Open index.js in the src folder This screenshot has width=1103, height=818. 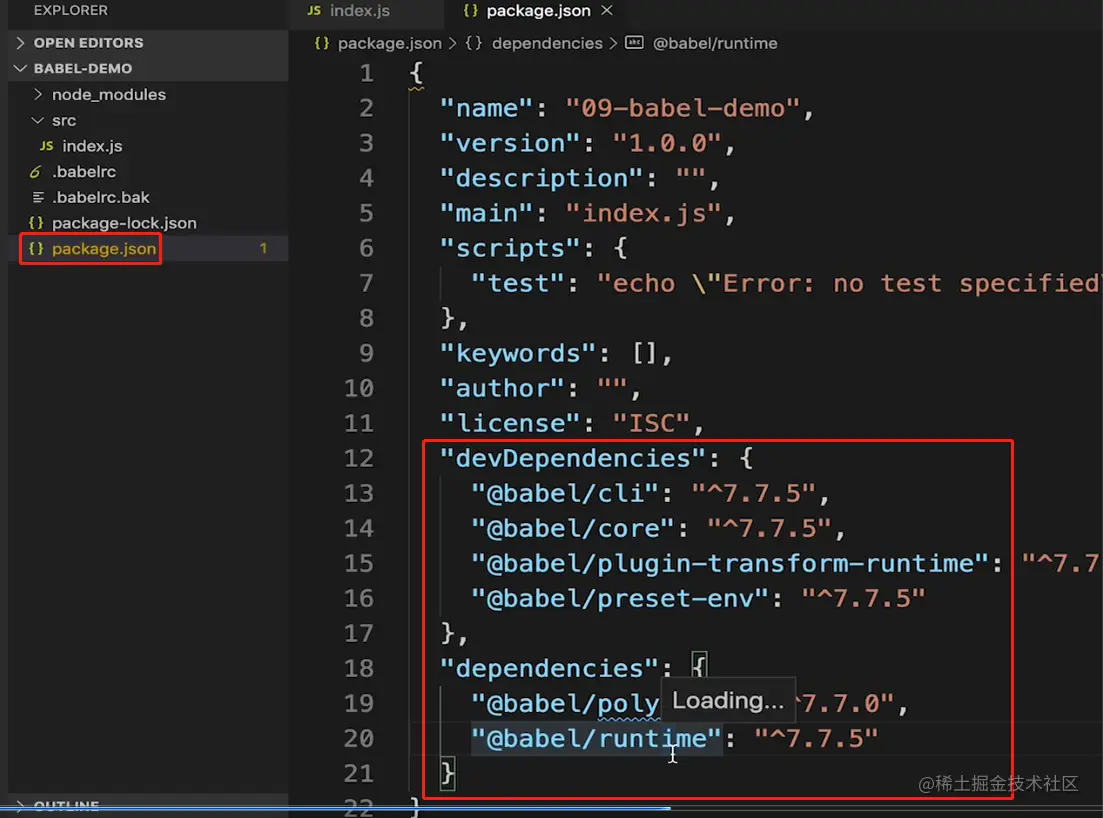pyautogui.click(x=148, y=146)
